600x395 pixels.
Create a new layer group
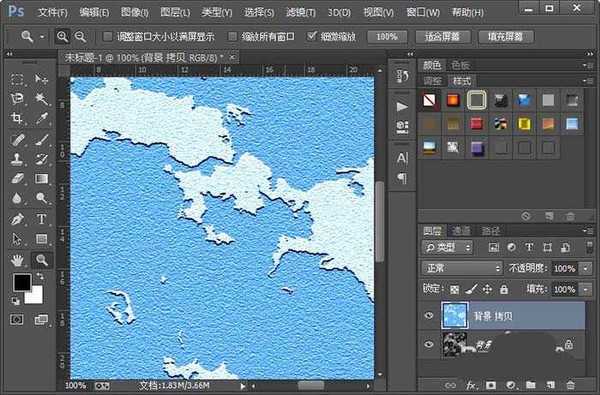point(530,385)
